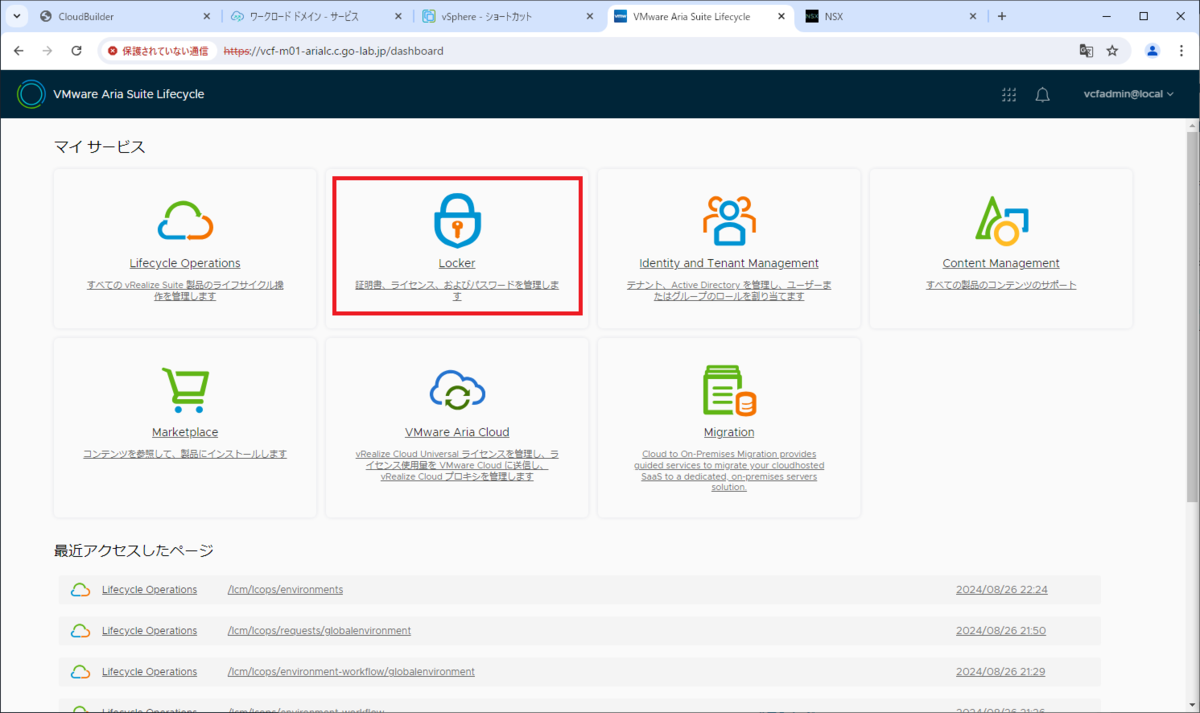Click the Identity and Tenant Management link
The width and height of the screenshot is (1200, 713).
point(729,264)
